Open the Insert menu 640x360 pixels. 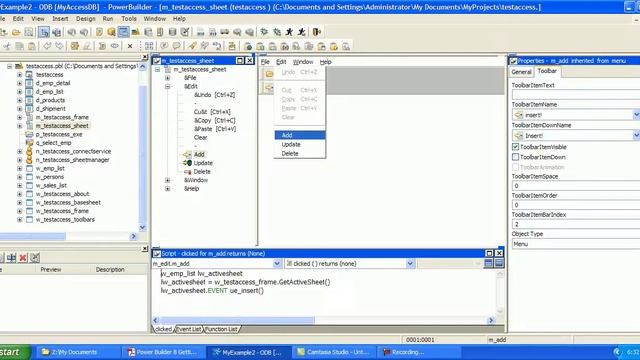pyautogui.click(x=60, y=19)
